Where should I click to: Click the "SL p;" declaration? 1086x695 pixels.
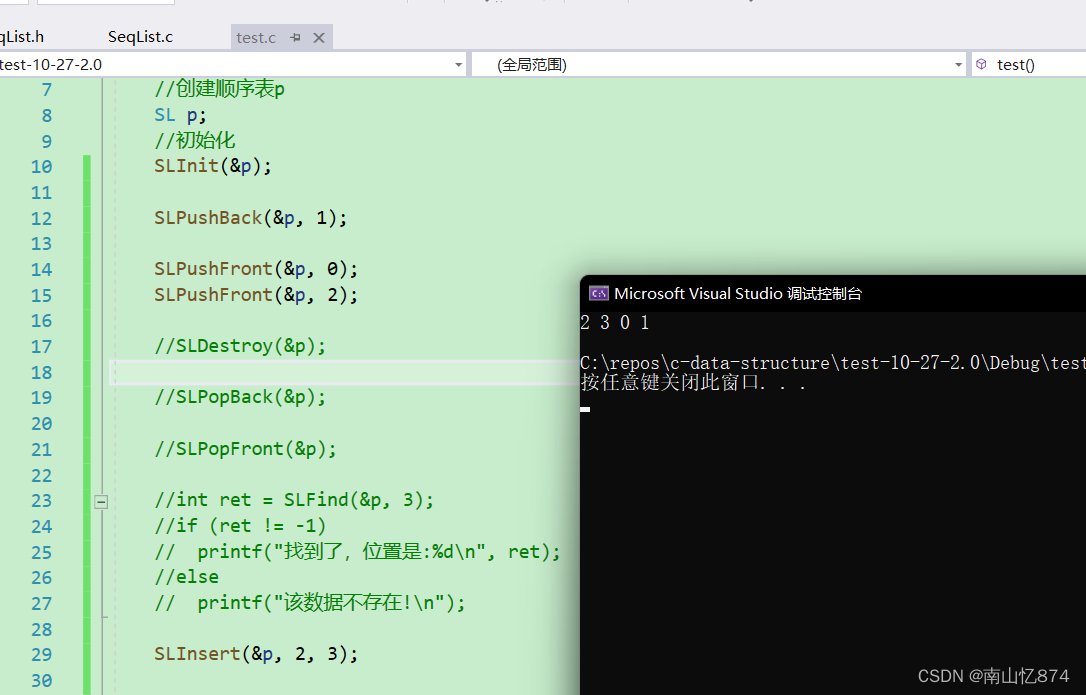180,115
